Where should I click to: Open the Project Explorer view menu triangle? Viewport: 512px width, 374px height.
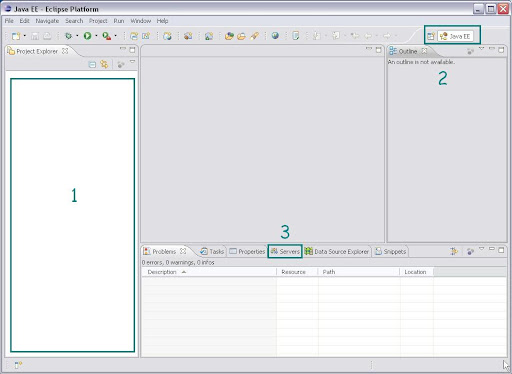click(132, 62)
